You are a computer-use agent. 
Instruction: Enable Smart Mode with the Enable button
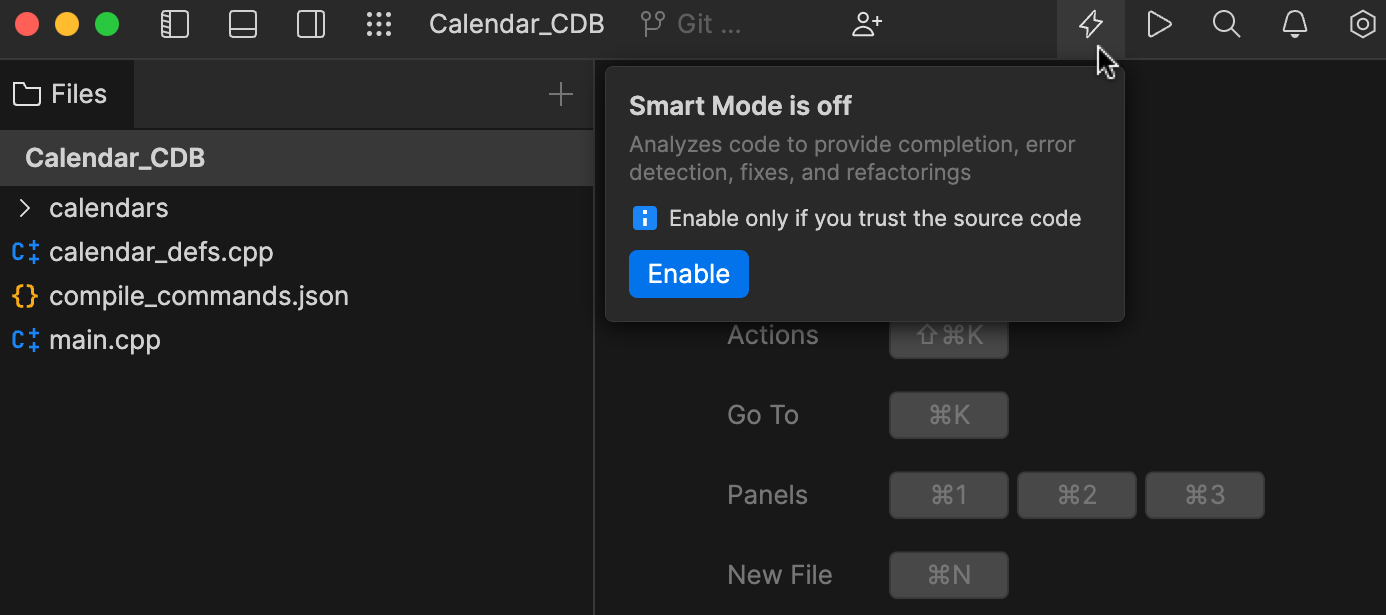(688, 273)
